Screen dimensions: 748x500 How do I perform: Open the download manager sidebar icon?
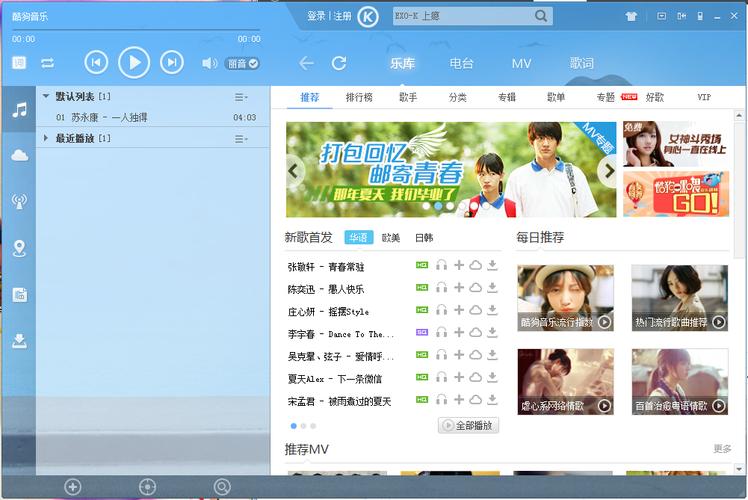coord(19,341)
